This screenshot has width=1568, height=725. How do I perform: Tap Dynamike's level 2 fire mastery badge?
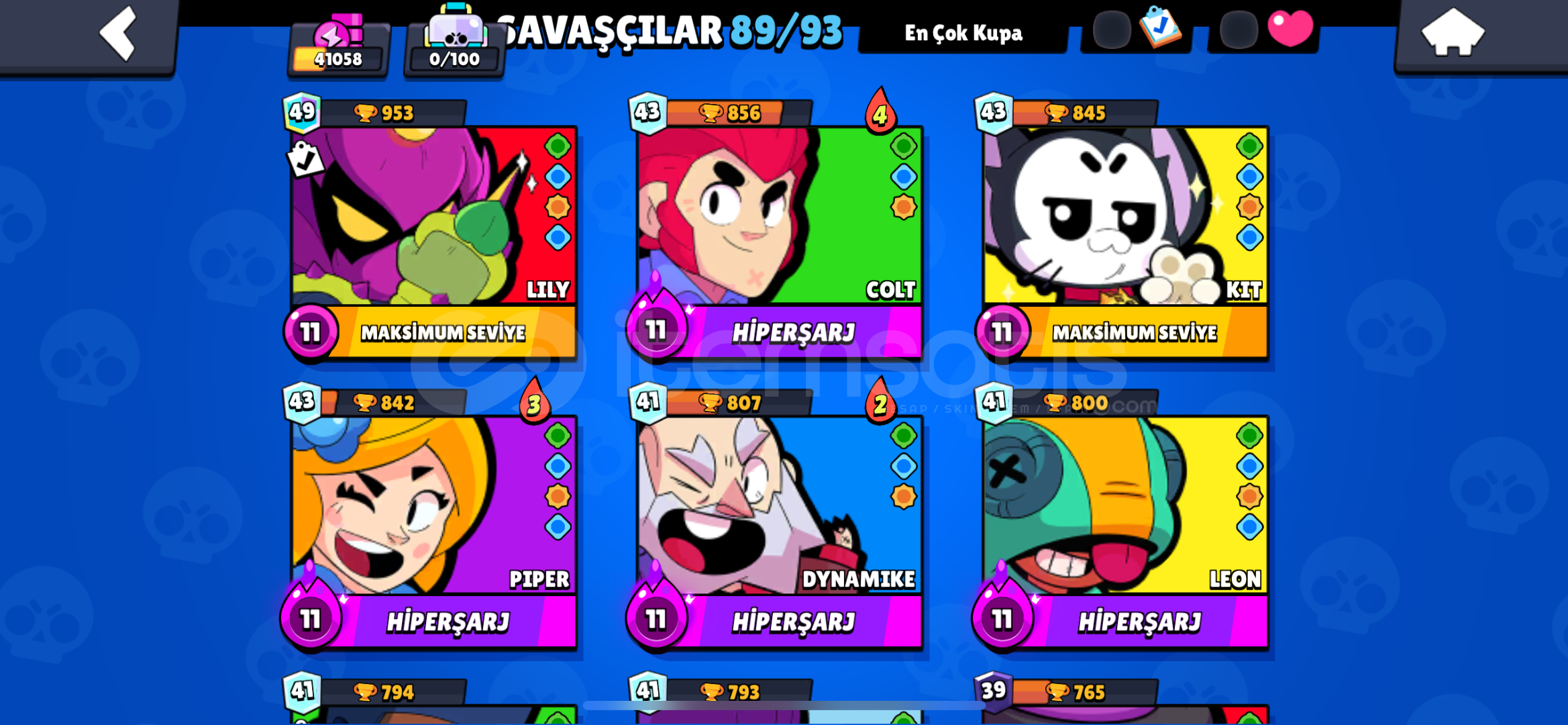880,401
